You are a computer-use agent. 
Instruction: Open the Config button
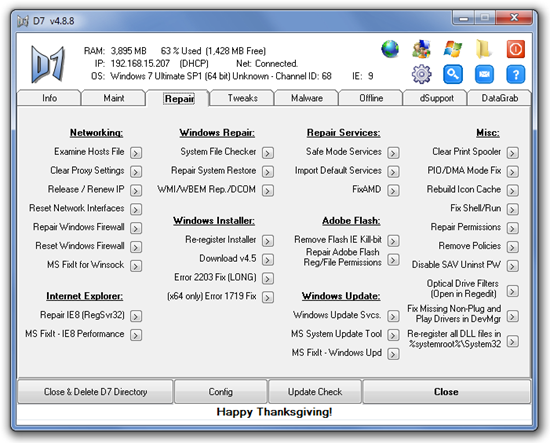point(221,391)
